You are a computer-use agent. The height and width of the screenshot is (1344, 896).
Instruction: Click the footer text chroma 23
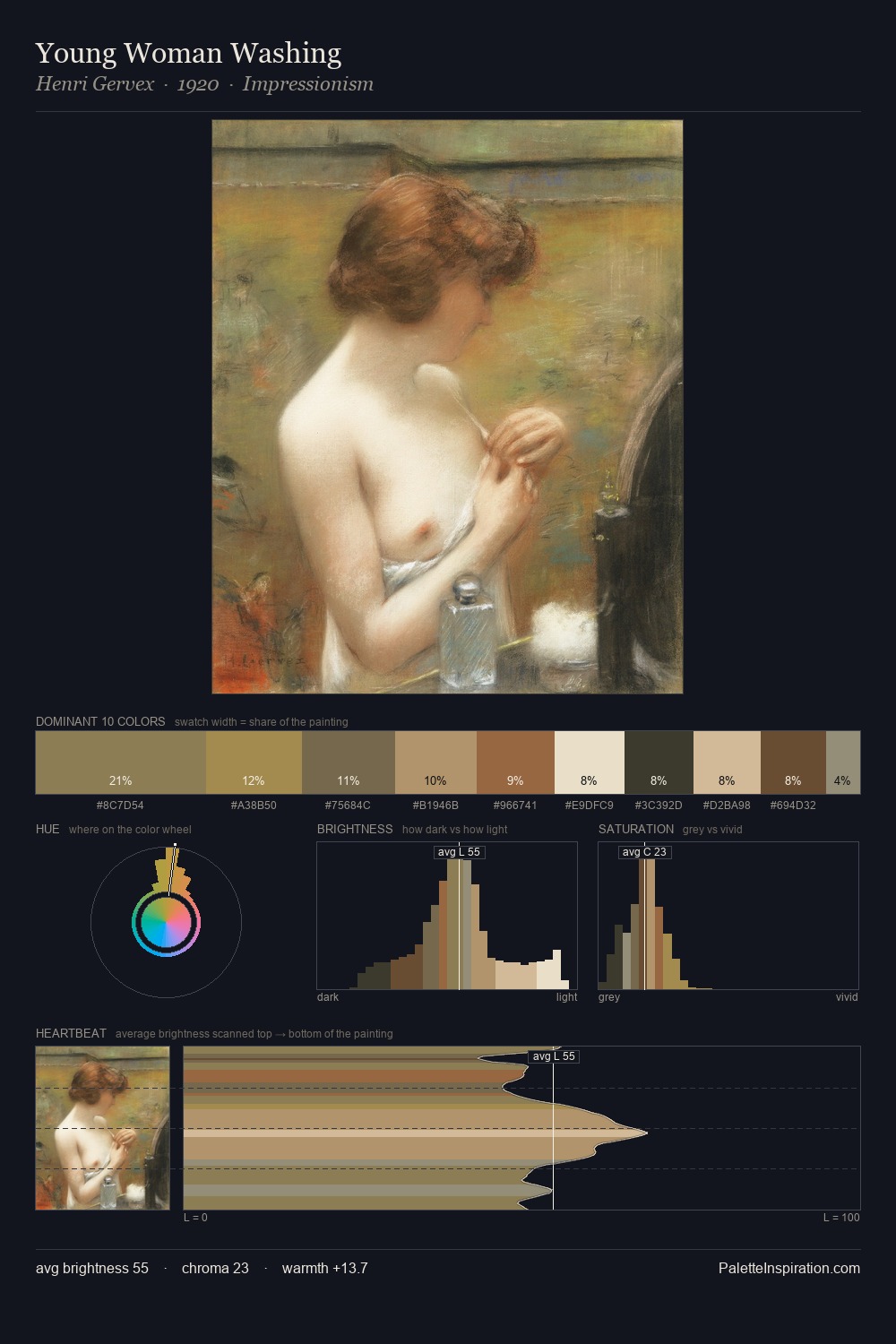coord(215,1269)
